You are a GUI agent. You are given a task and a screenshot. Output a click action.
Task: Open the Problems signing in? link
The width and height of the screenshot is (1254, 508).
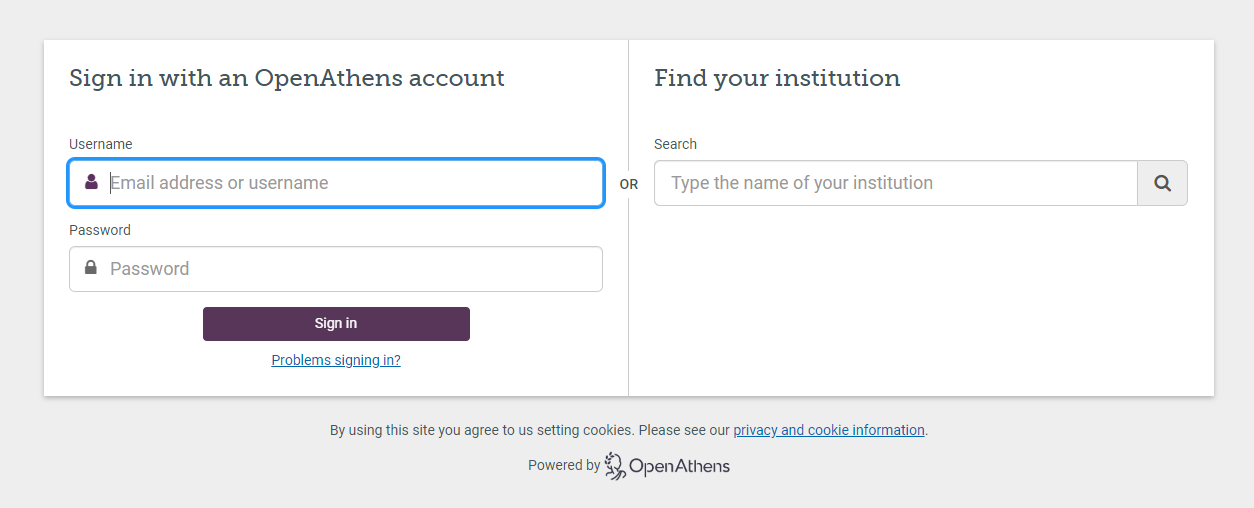pos(336,360)
